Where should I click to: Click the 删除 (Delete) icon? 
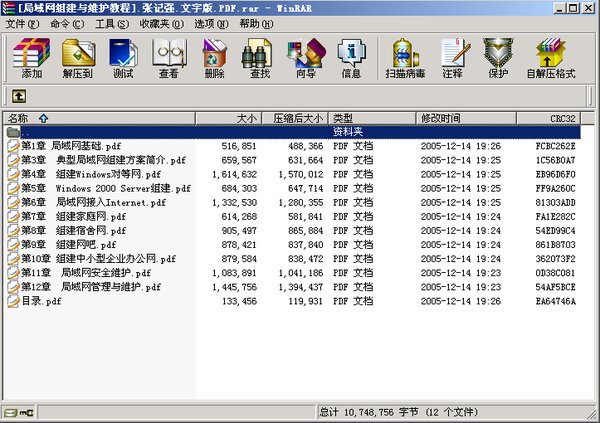click(214, 58)
